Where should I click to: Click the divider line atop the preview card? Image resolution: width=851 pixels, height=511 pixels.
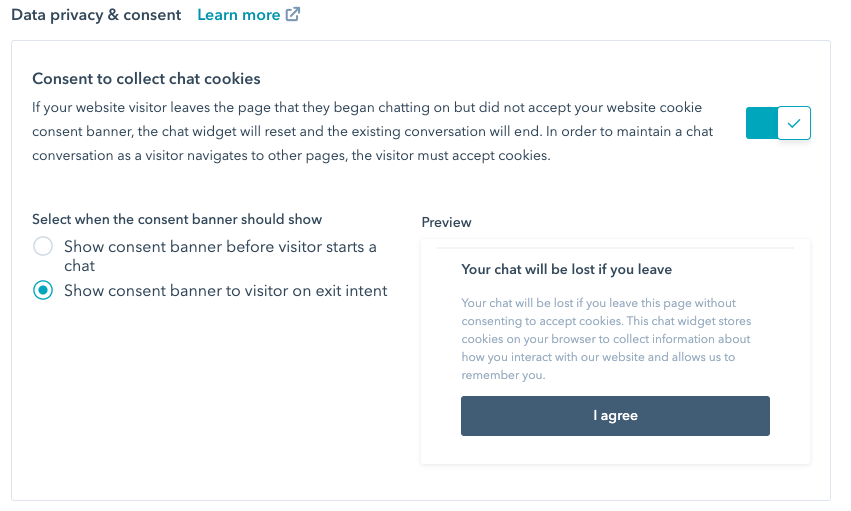pos(615,247)
